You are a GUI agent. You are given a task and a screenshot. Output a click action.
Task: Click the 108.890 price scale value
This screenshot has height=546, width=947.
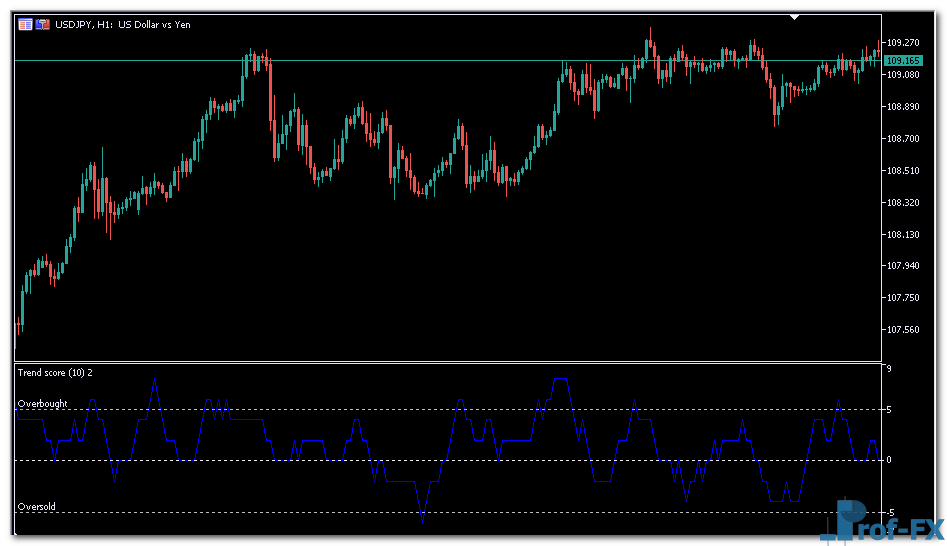(903, 107)
